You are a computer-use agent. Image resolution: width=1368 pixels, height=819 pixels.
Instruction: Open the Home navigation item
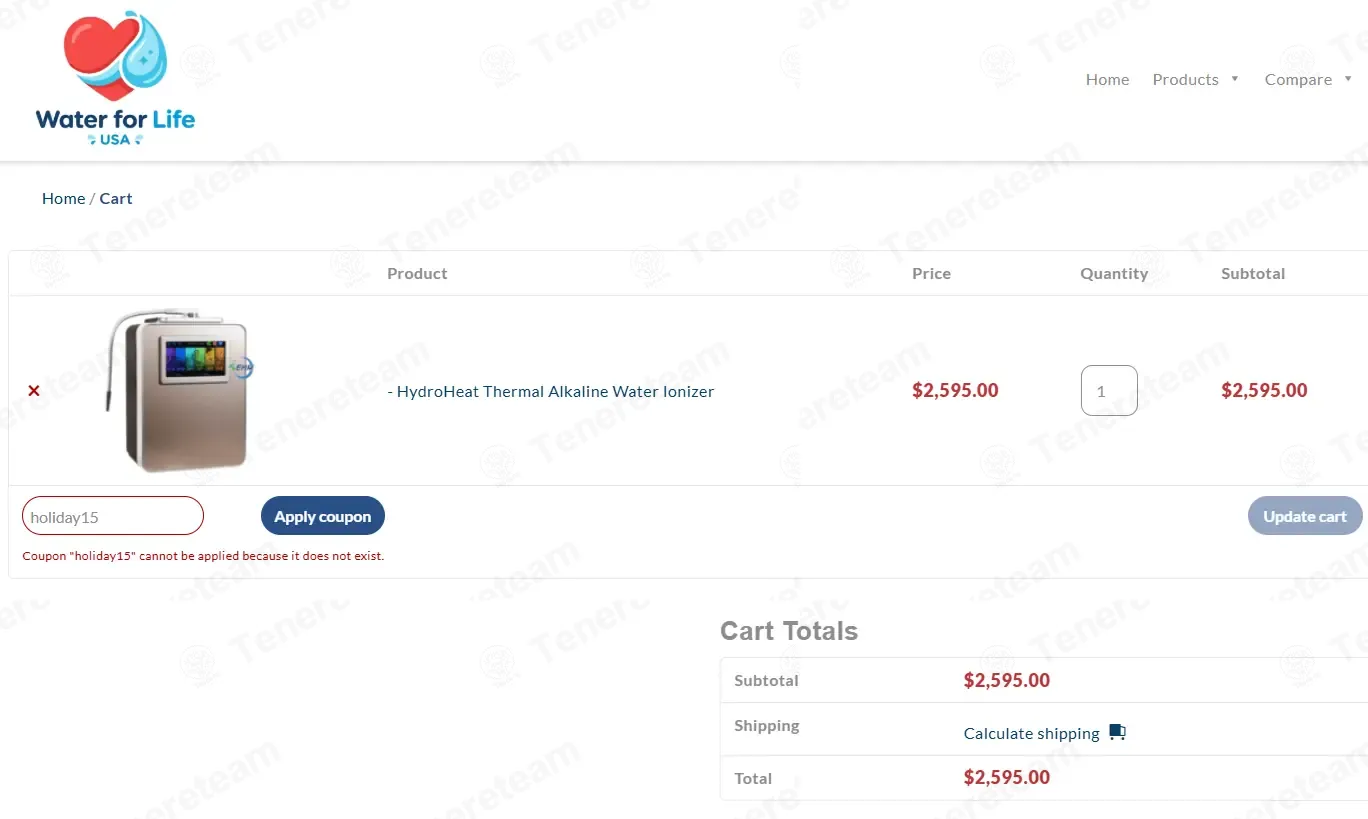[1107, 80]
